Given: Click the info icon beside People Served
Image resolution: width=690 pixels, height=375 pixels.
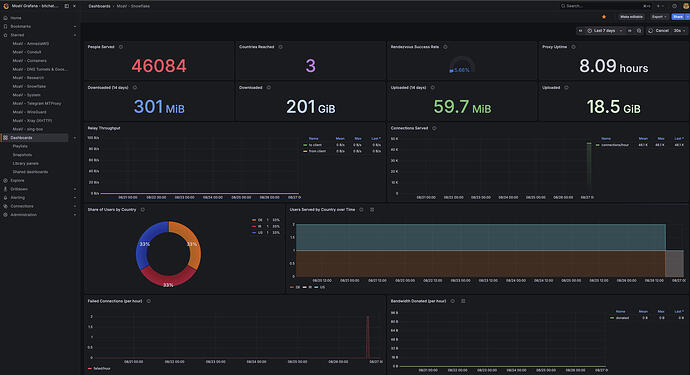Looking at the screenshot, I should [121, 47].
